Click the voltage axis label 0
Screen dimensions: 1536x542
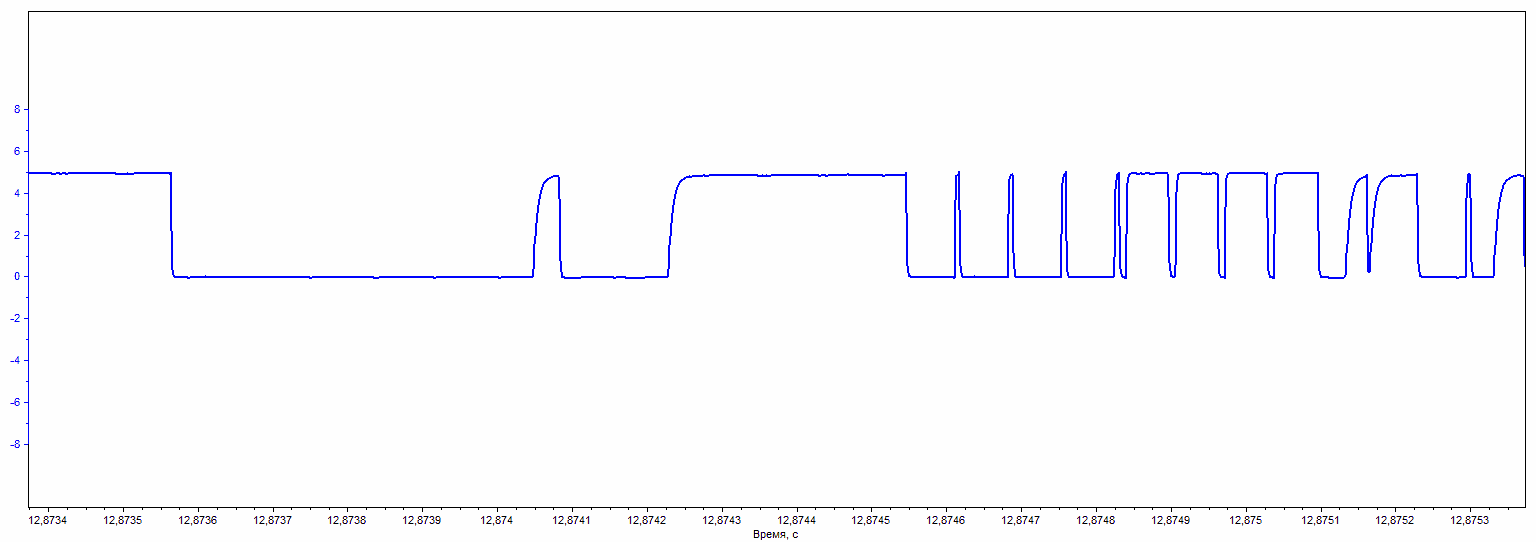[17, 277]
